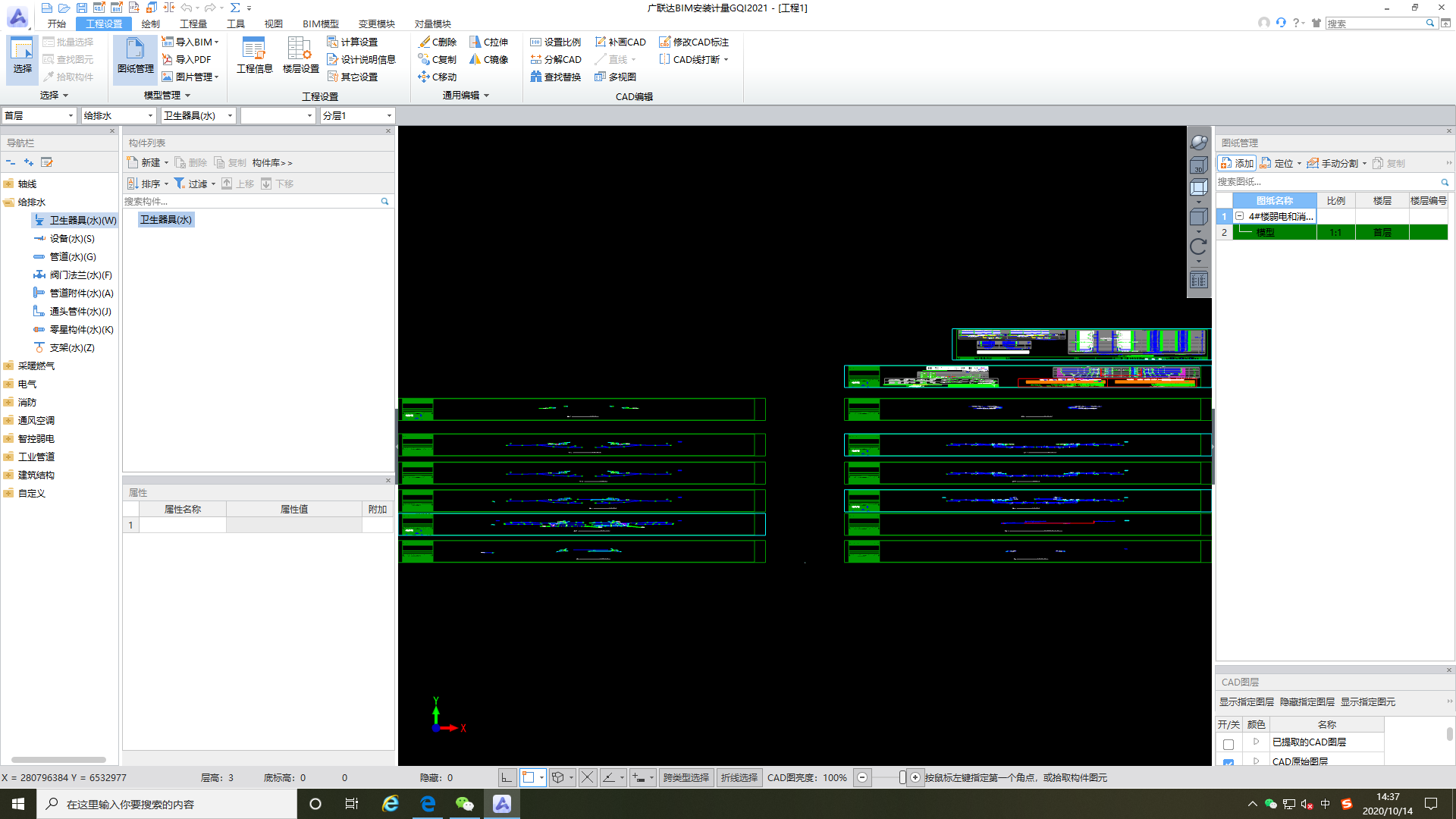Select the C复制 CAD copy tool

(438, 59)
